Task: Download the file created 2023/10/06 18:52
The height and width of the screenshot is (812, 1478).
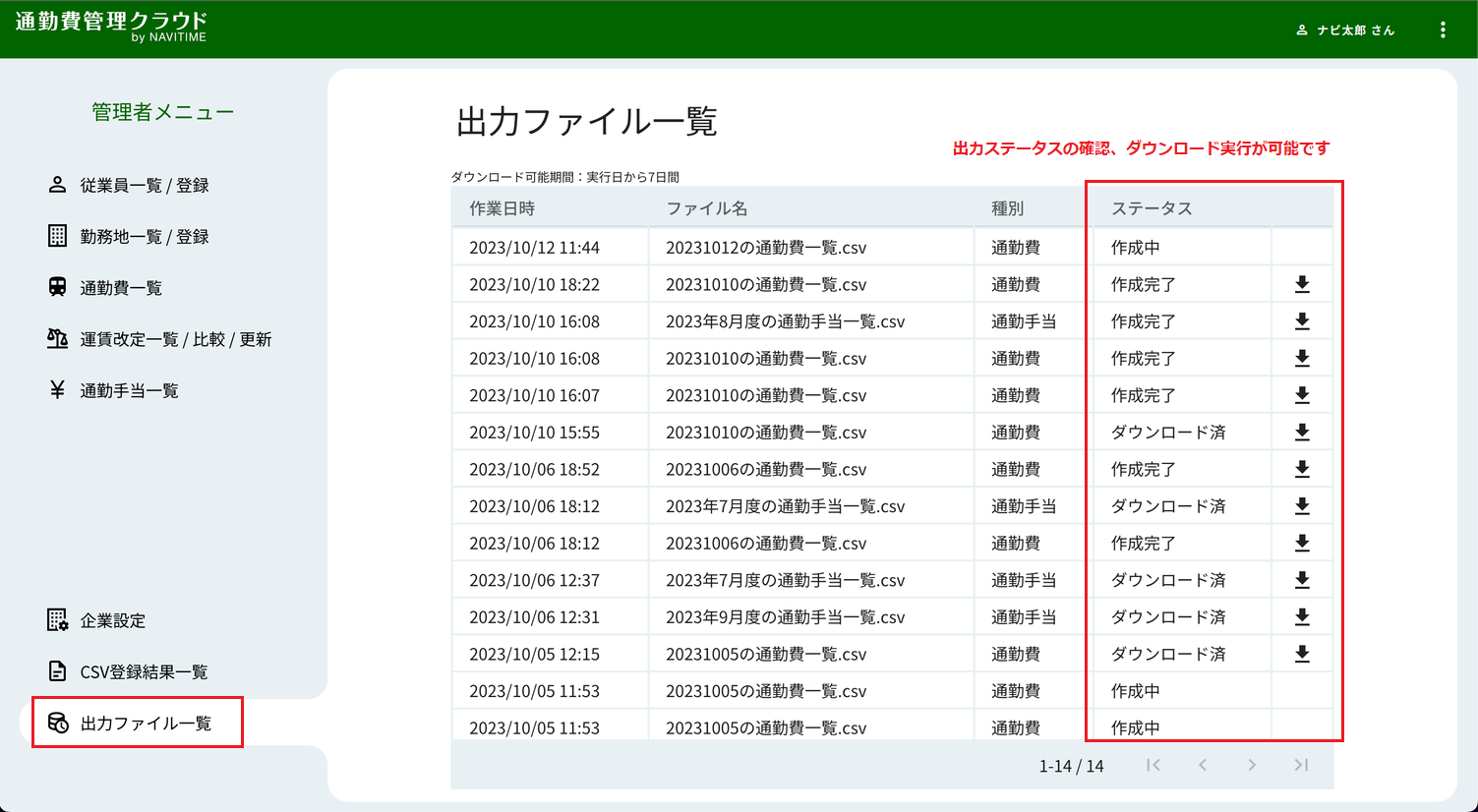Action: (x=1302, y=469)
